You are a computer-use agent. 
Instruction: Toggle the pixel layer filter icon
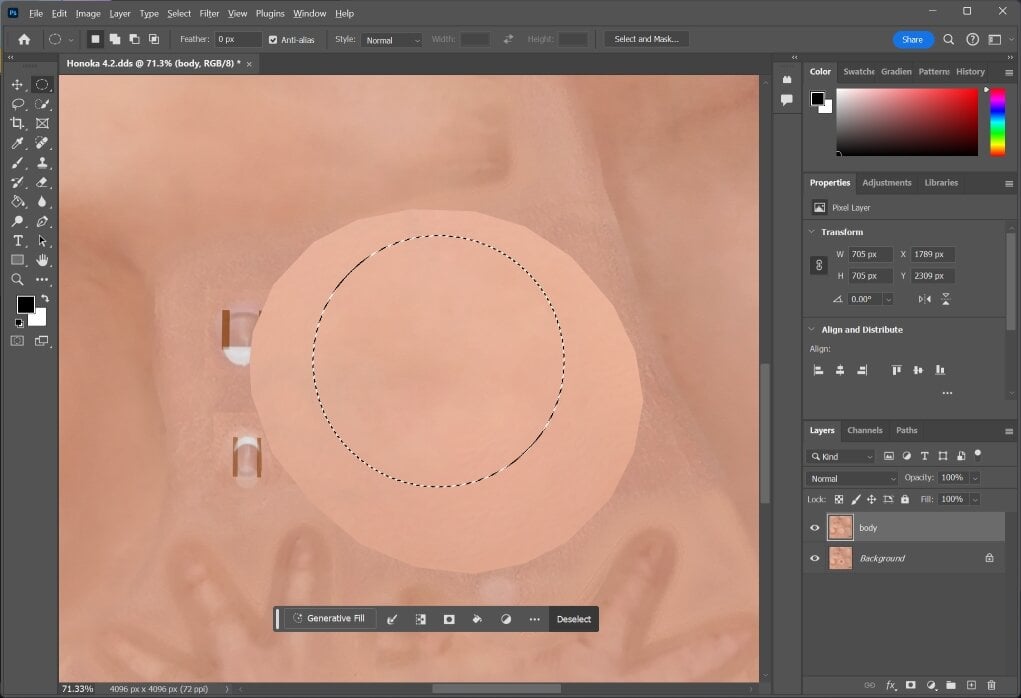click(x=888, y=456)
